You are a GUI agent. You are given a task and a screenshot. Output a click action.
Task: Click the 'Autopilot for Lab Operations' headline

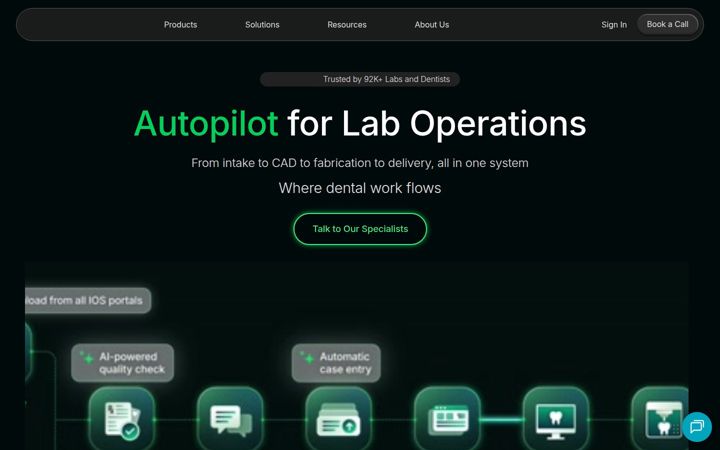[360, 124]
